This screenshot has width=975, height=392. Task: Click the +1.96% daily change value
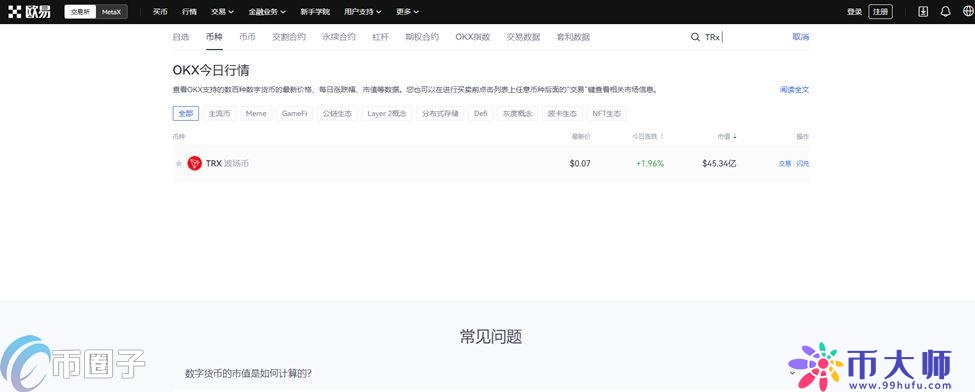pos(650,164)
